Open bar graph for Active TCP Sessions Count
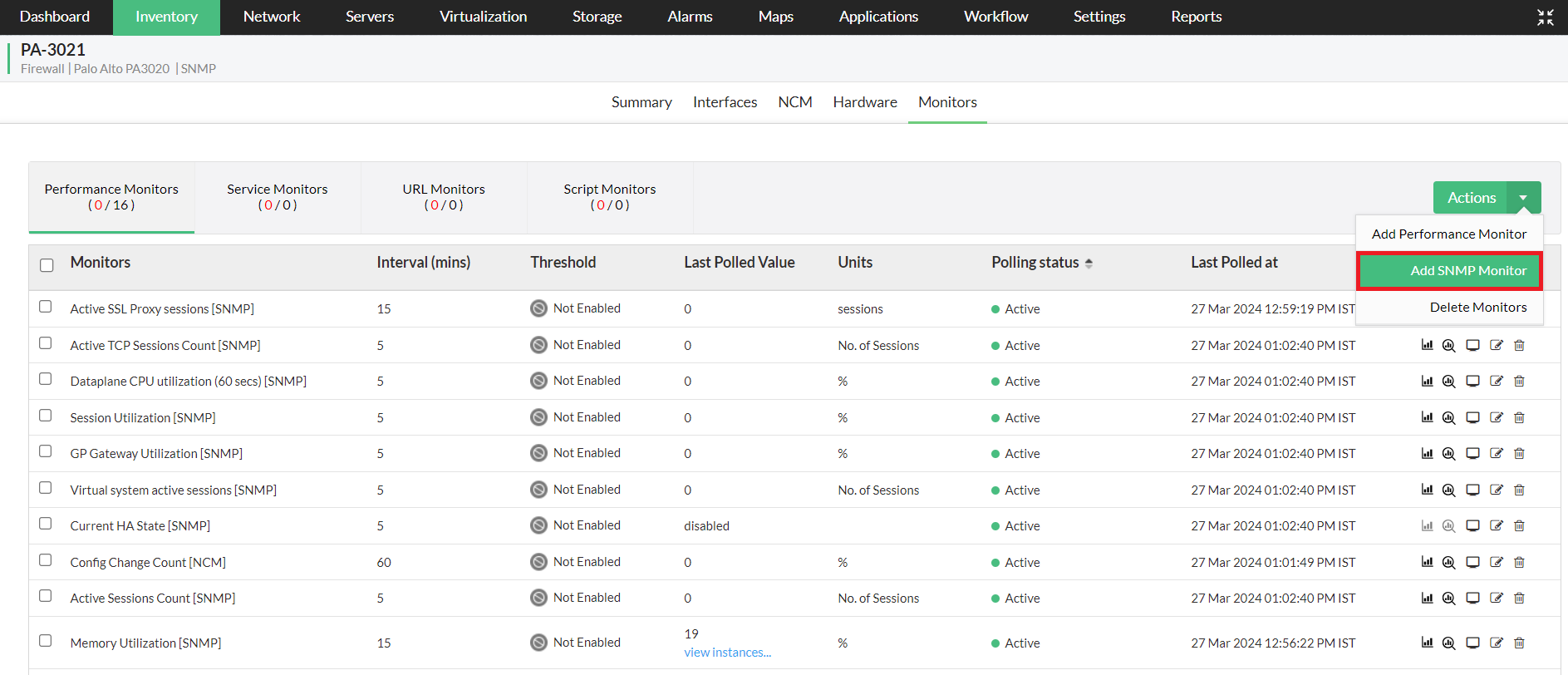1568x675 pixels. point(1427,345)
